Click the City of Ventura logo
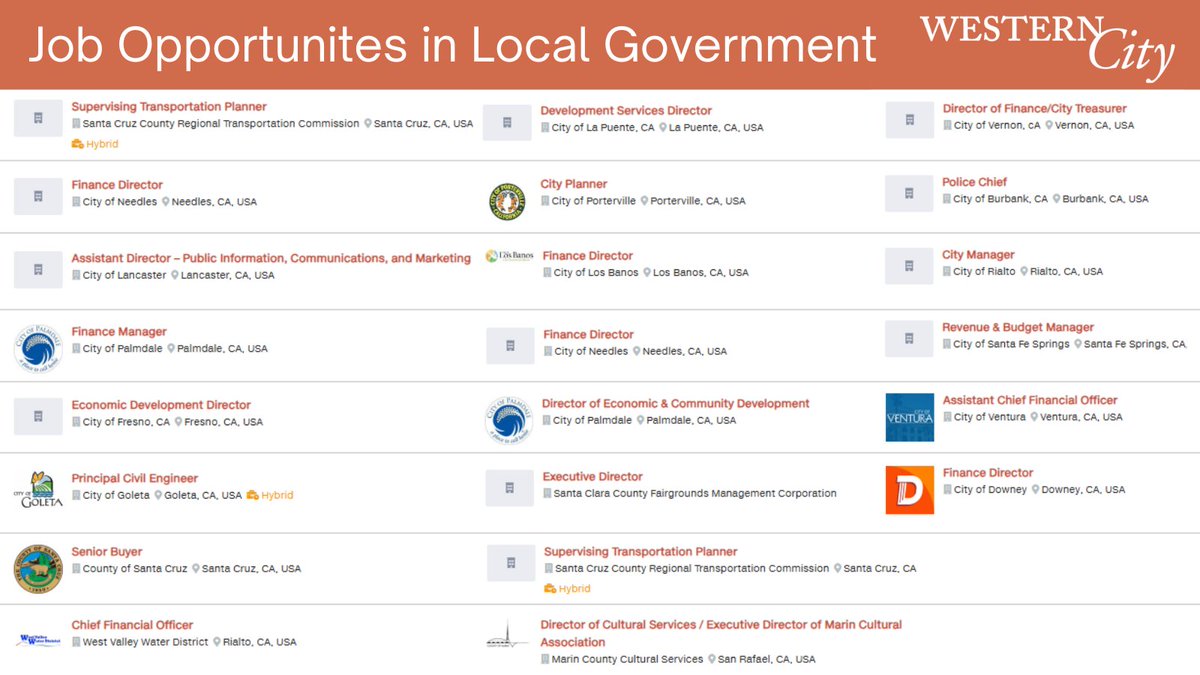This screenshot has height=675, width=1200. (910, 417)
